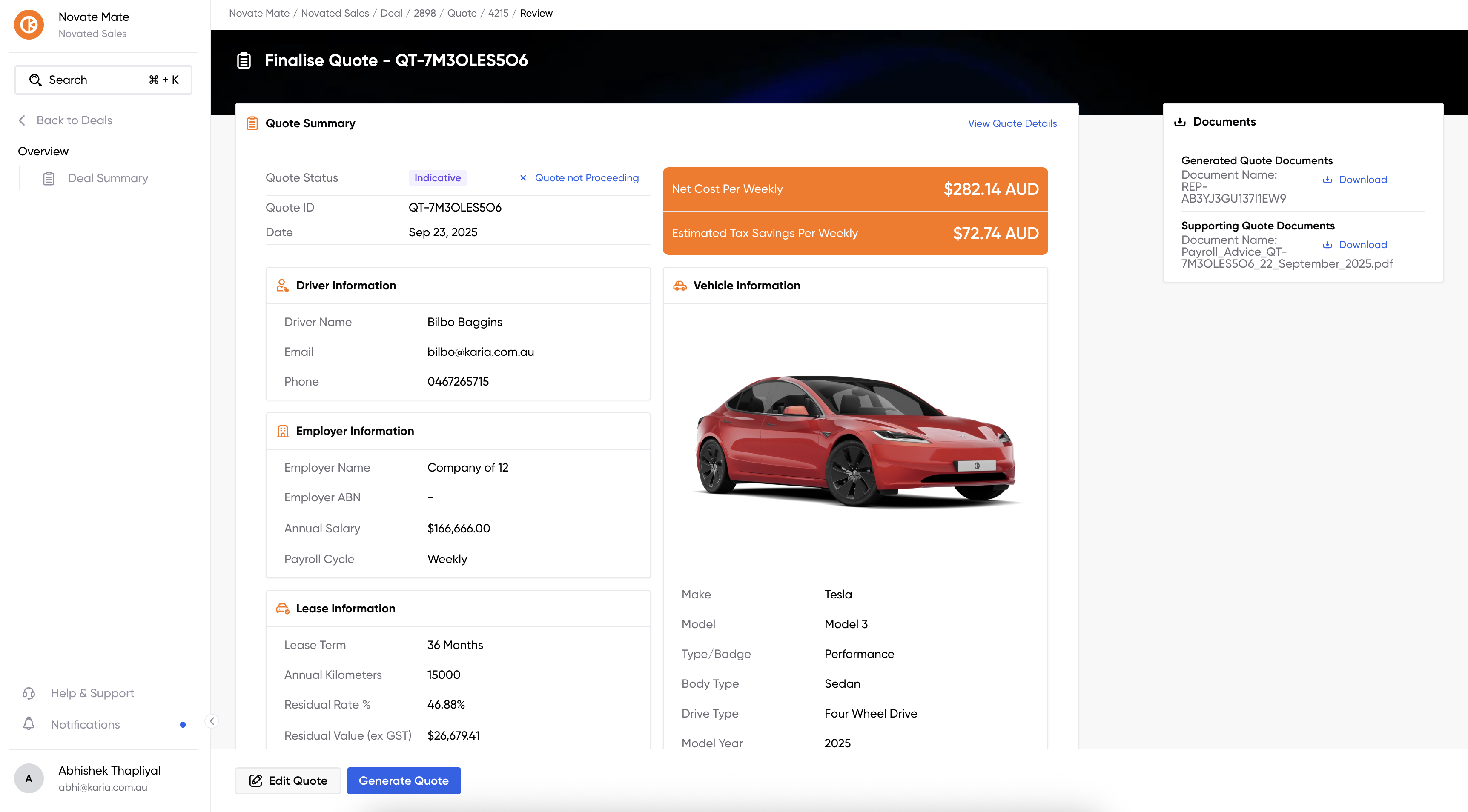Screen dimensions: 1468x812
Task: Click the Deal Summary clipboard icon
Action: [49, 178]
